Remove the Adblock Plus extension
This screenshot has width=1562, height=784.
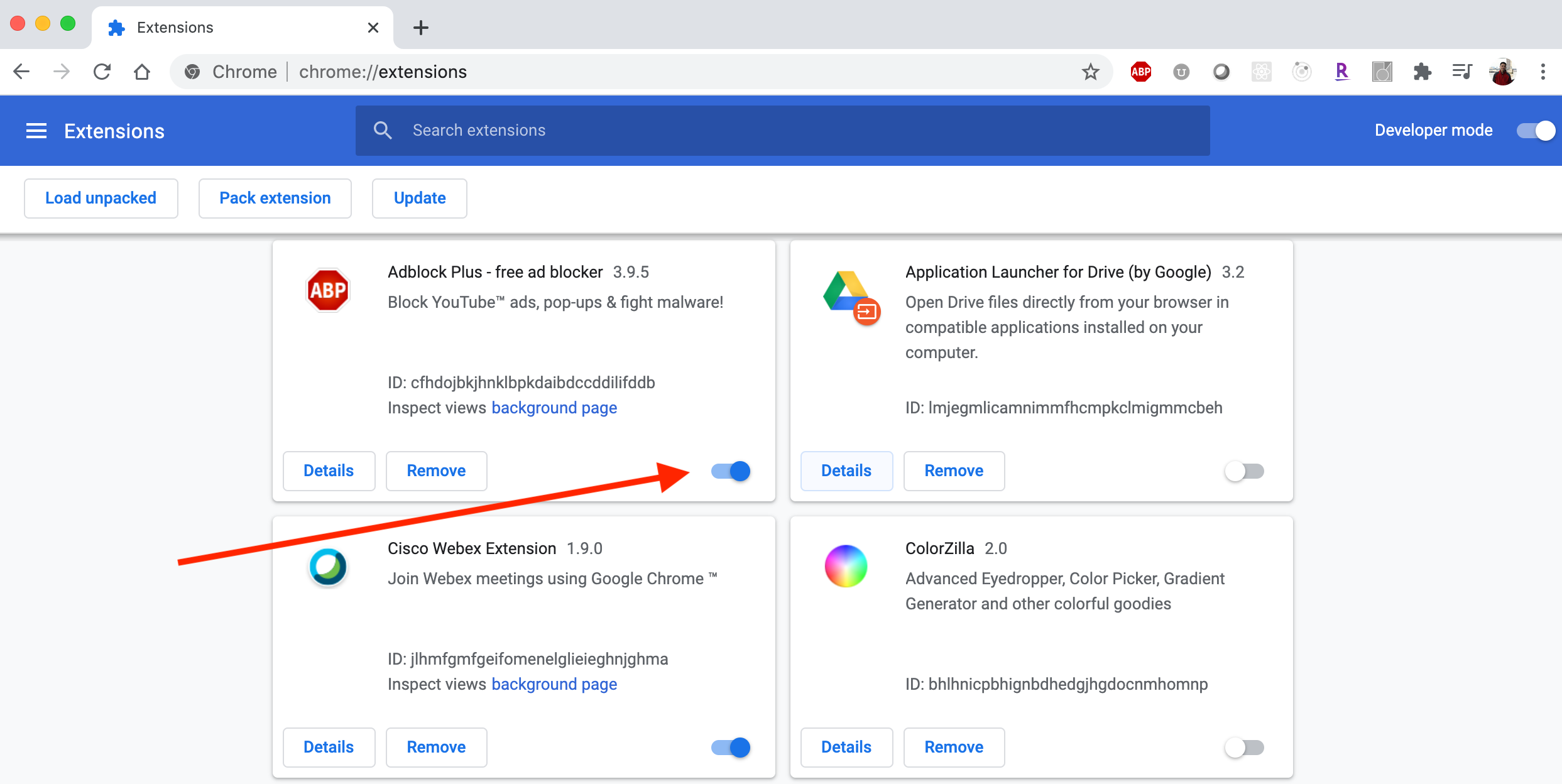click(436, 471)
